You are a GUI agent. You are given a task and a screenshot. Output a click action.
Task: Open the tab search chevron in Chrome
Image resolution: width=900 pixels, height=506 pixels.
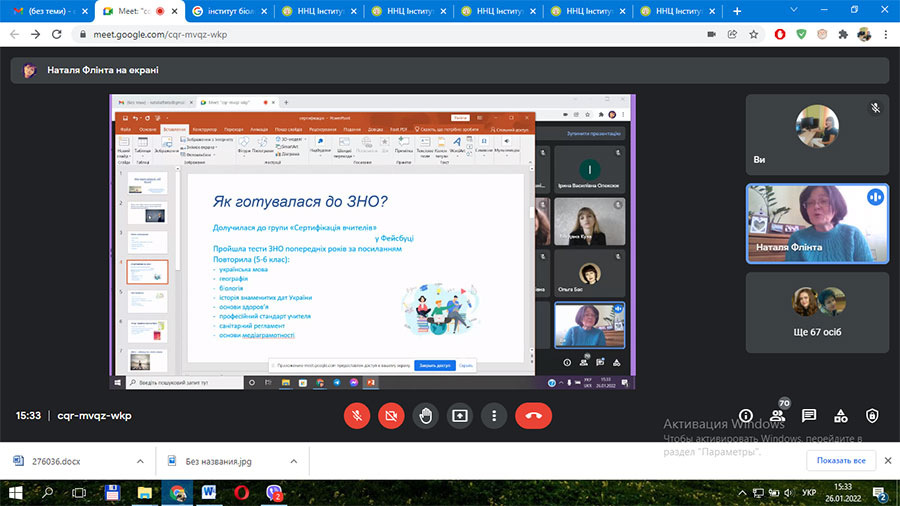pos(794,10)
